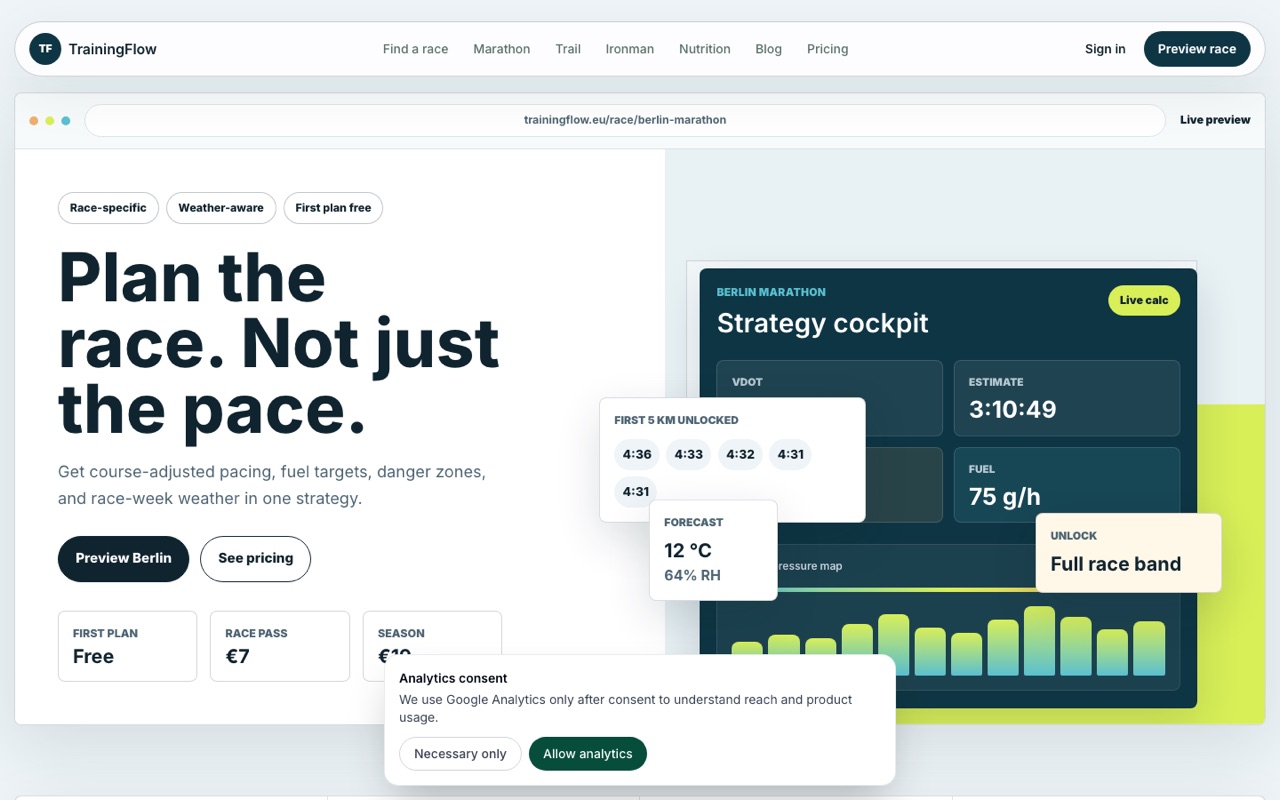The image size is (1280, 800).
Task: Click the blue window dot
Action: point(66,121)
